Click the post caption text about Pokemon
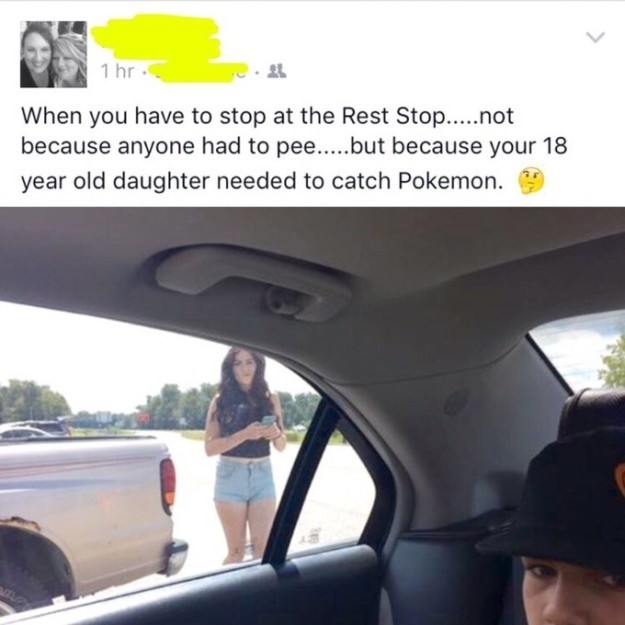Screen dimensions: 625x625 (294, 148)
